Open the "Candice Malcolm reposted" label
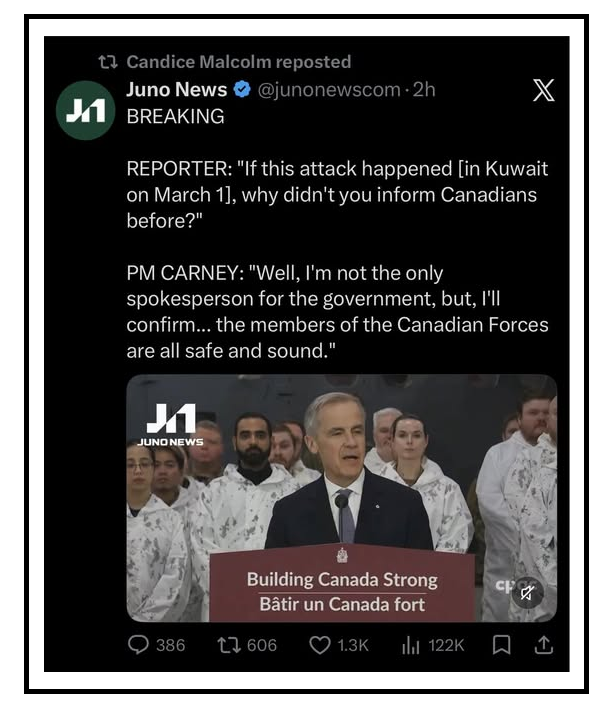608x712 pixels. point(238,62)
